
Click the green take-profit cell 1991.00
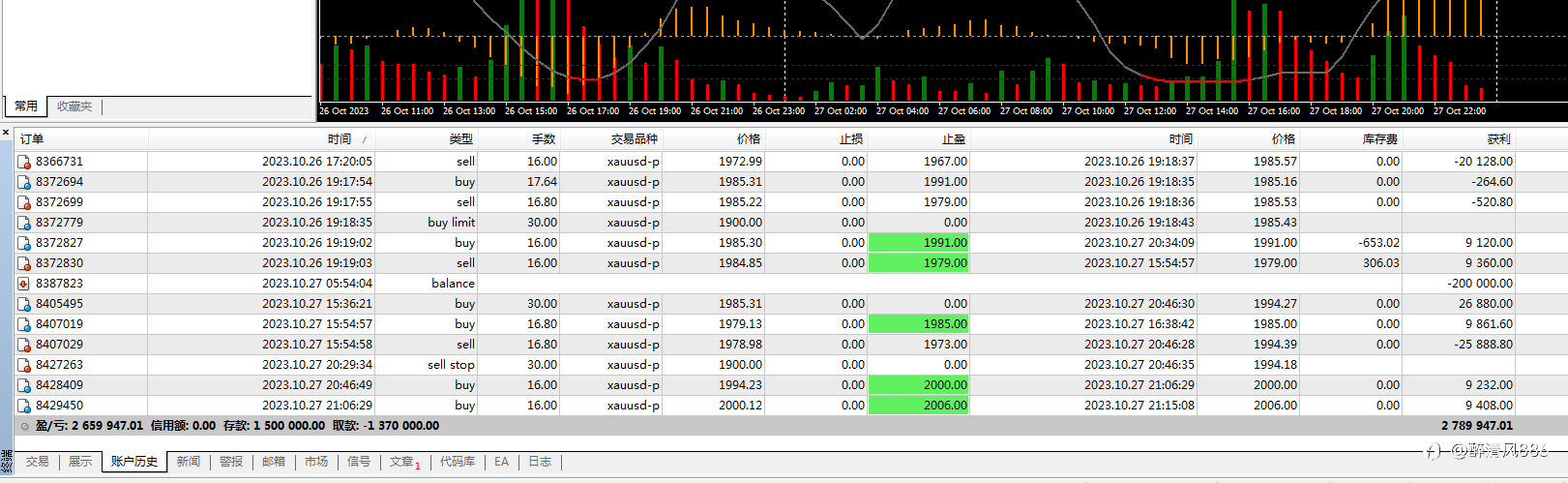click(x=919, y=243)
